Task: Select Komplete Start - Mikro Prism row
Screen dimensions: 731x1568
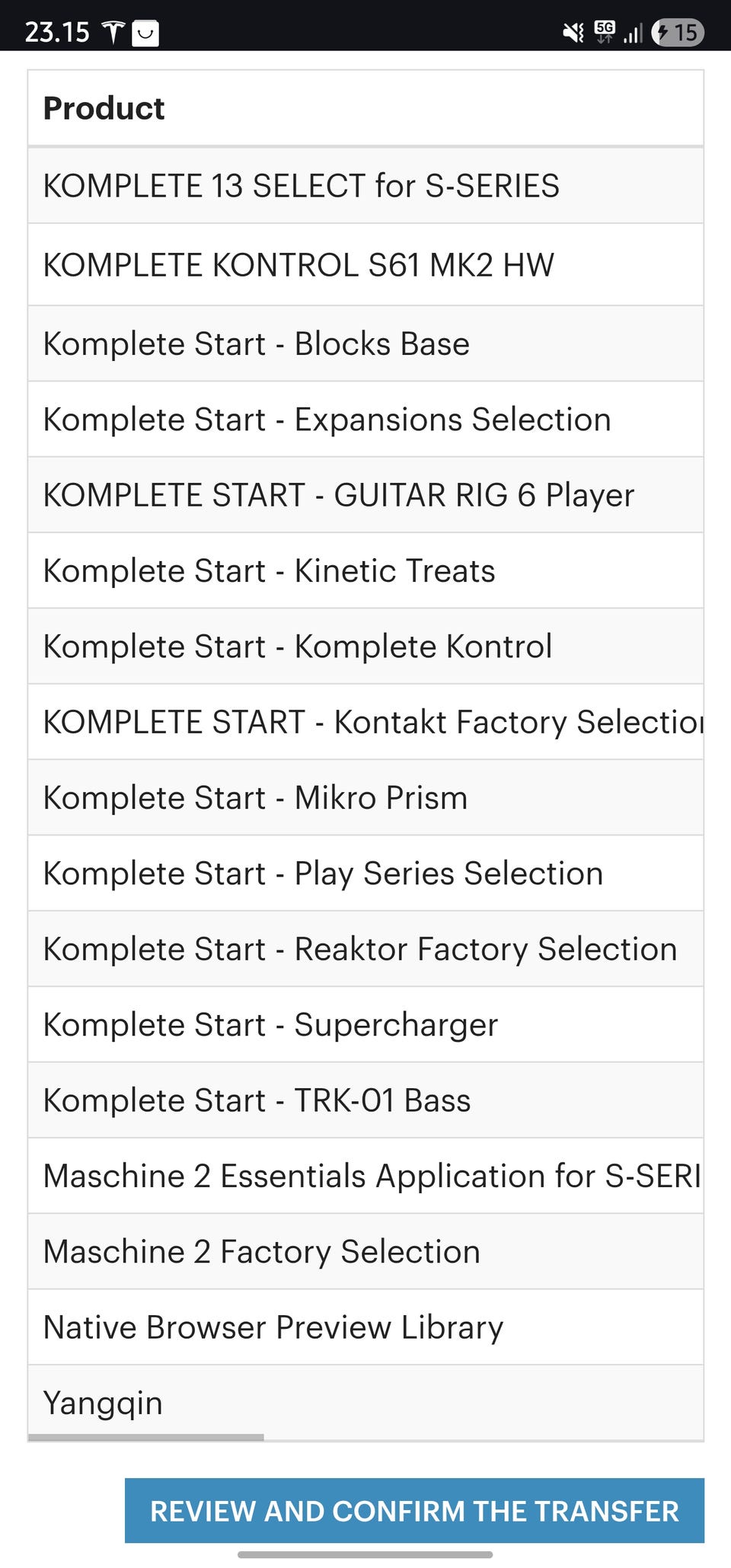Action: point(255,797)
